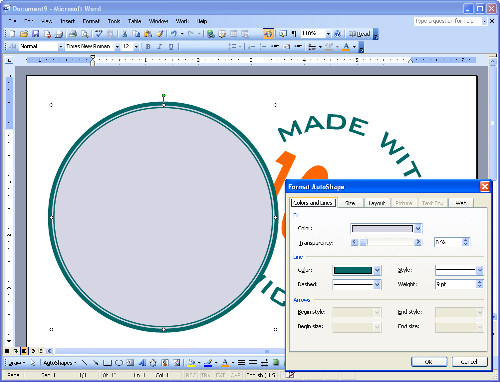
Task: Switch to the Layout tab
Action: (x=377, y=203)
